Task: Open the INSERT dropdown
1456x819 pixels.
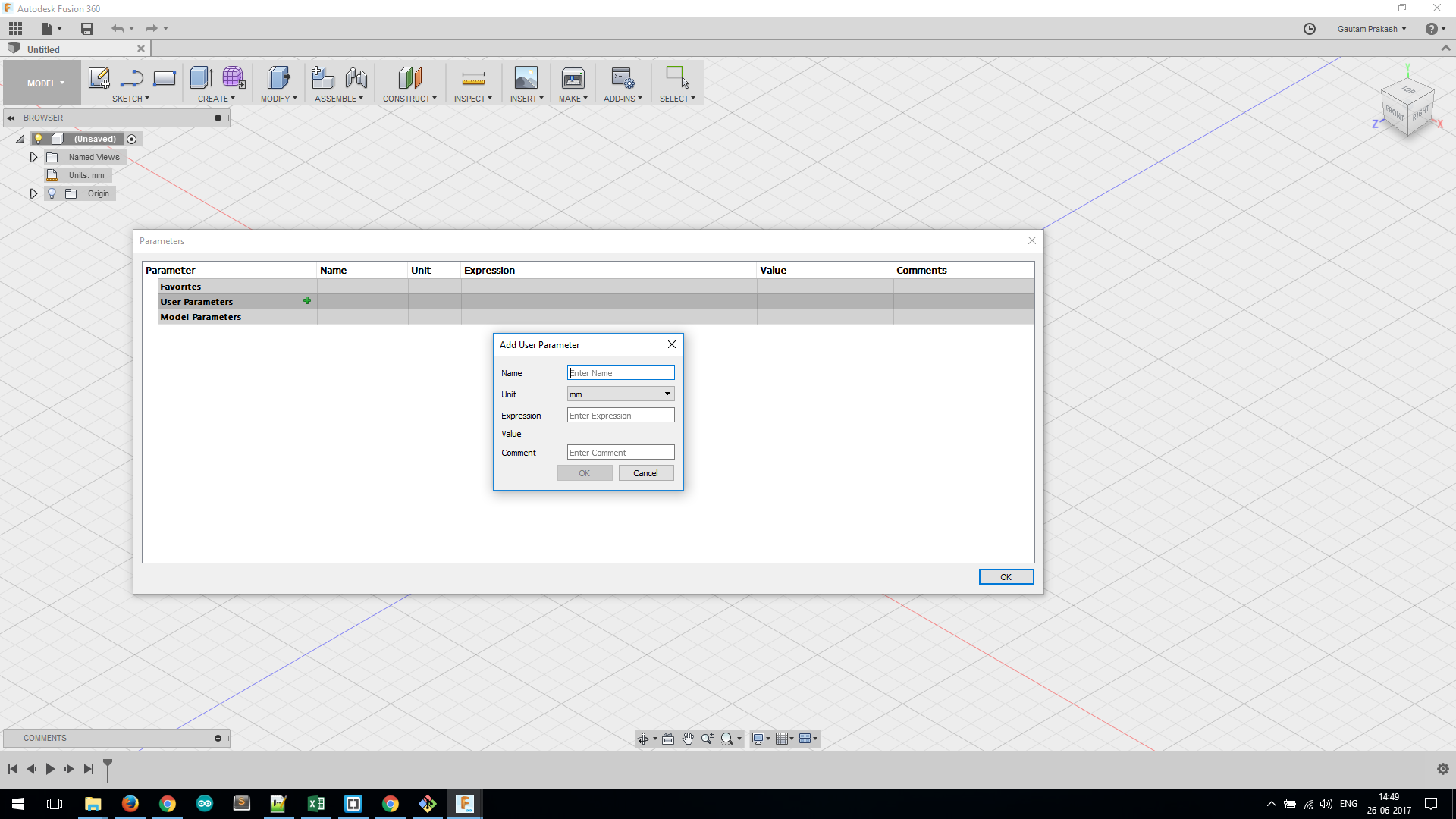Action: click(526, 99)
